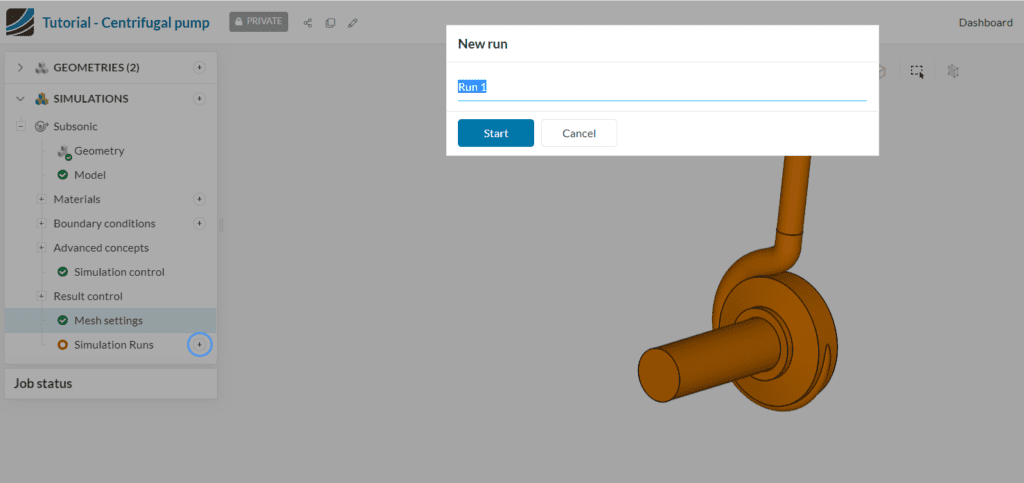
Task: Select Mesh settings in the tree
Action: click(108, 321)
